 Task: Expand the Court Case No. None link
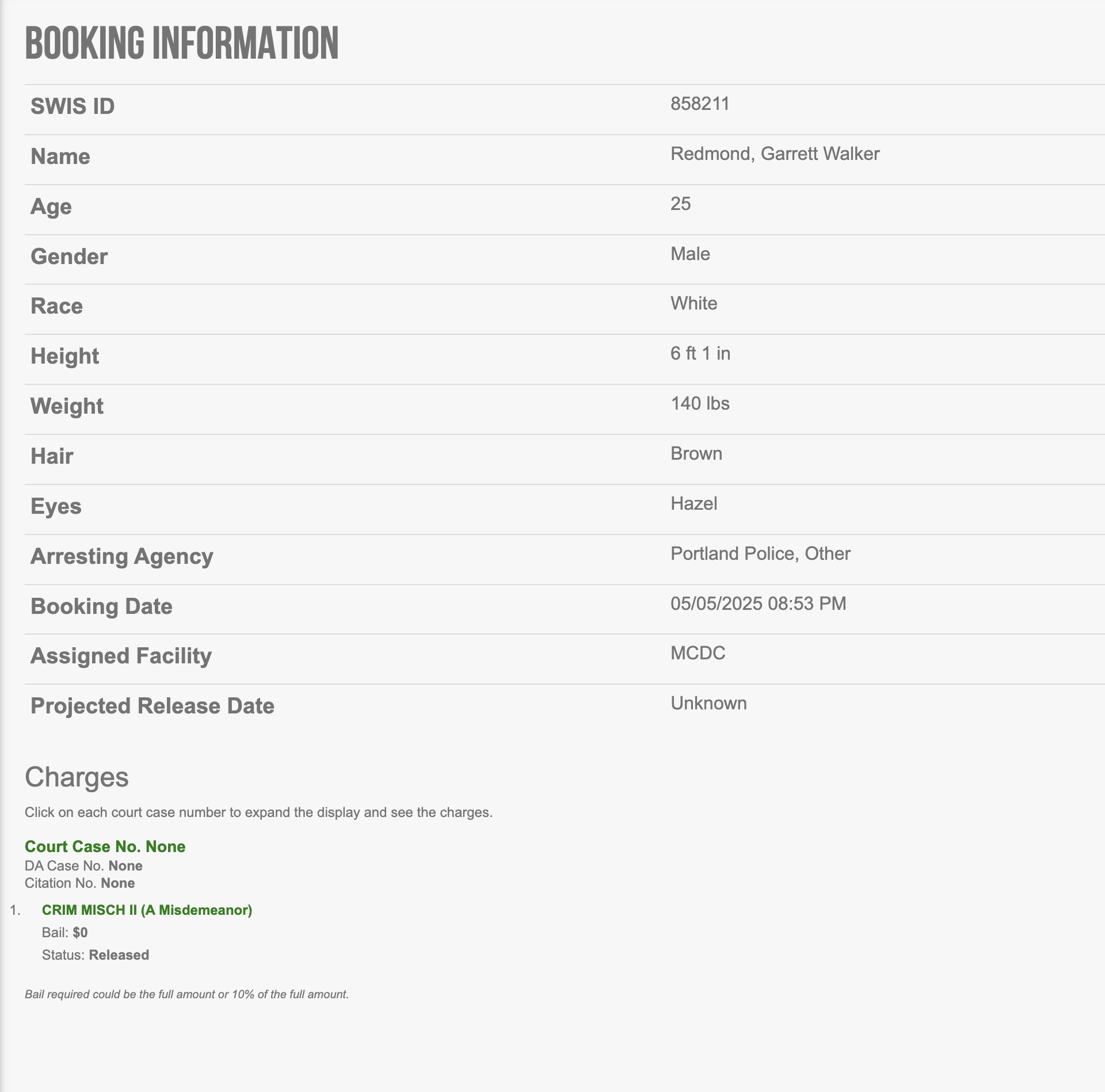[x=105, y=846]
